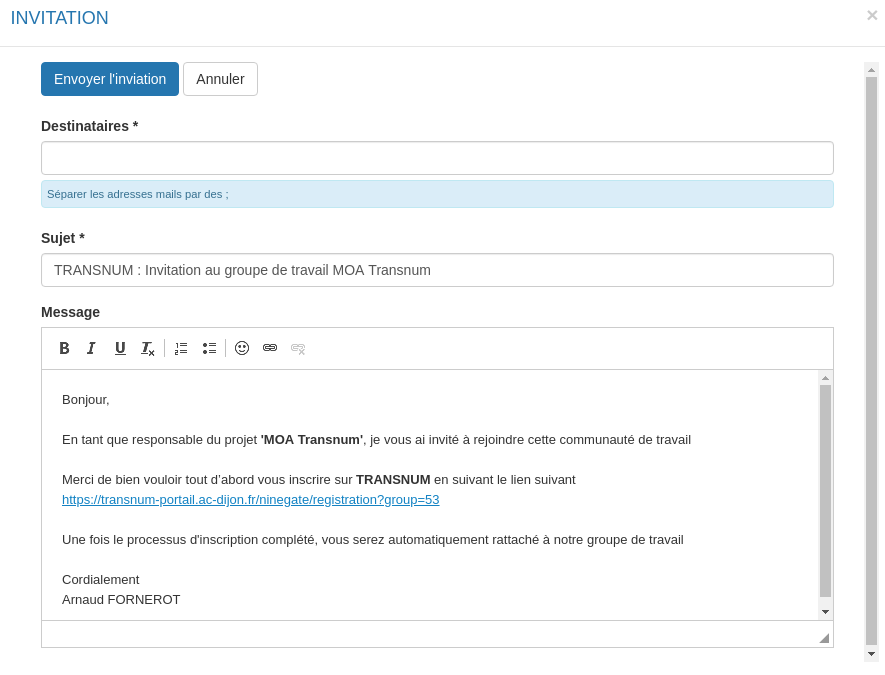Insert a numbered list
Screen dimensions: 885x675
pos(181,348)
